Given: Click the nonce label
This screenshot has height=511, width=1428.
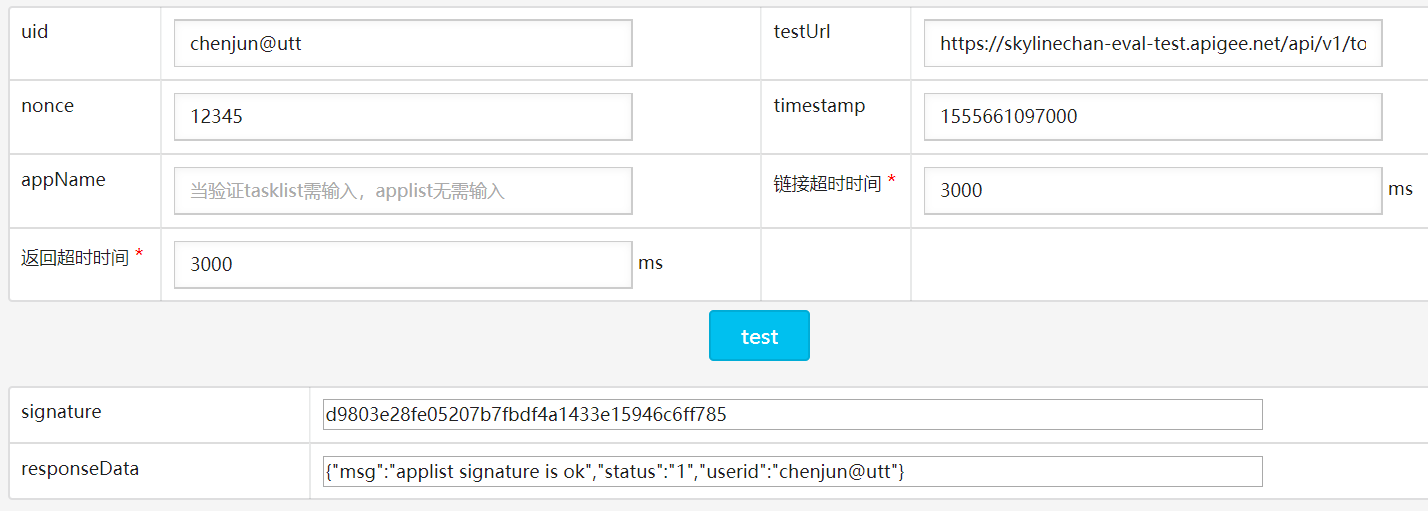Looking at the screenshot, I should point(48,106).
